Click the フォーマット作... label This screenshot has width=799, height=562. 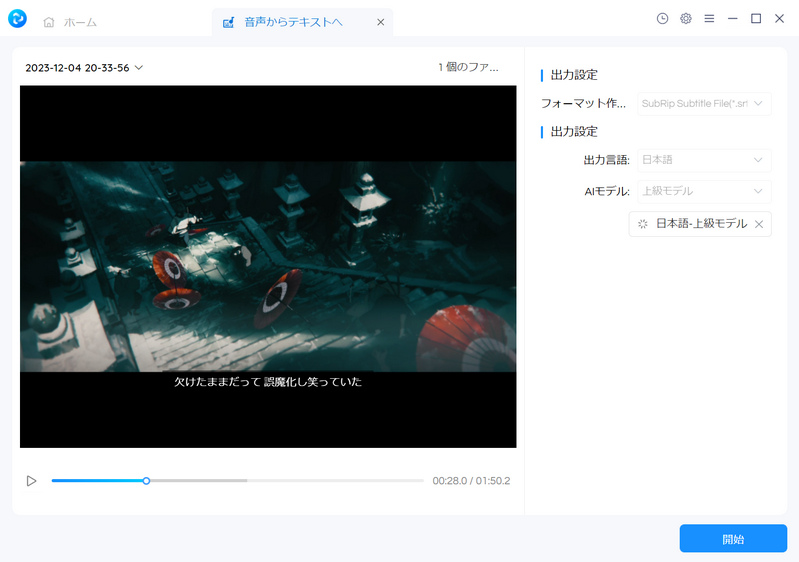point(583,103)
